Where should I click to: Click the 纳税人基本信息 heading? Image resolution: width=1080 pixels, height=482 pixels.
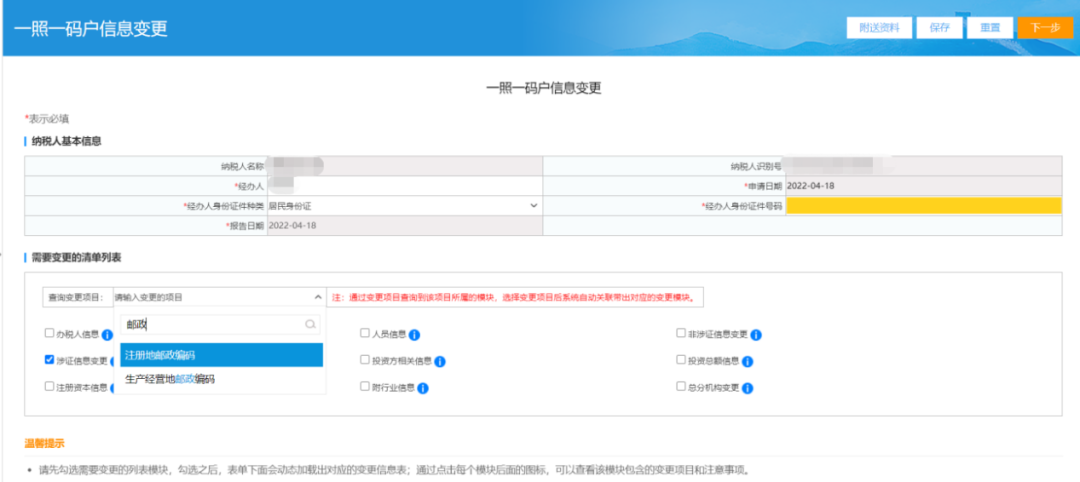pyautogui.click(x=66, y=141)
